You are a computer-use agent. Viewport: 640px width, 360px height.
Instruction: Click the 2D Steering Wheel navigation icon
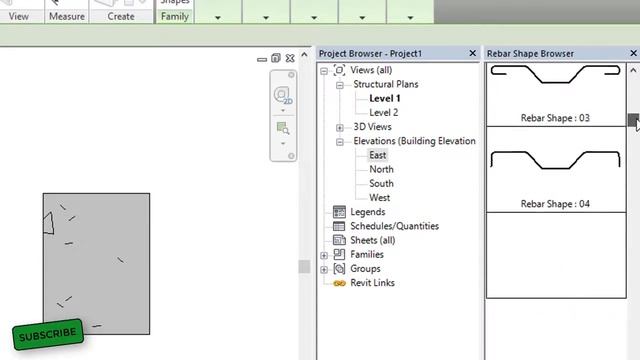tap(282, 96)
